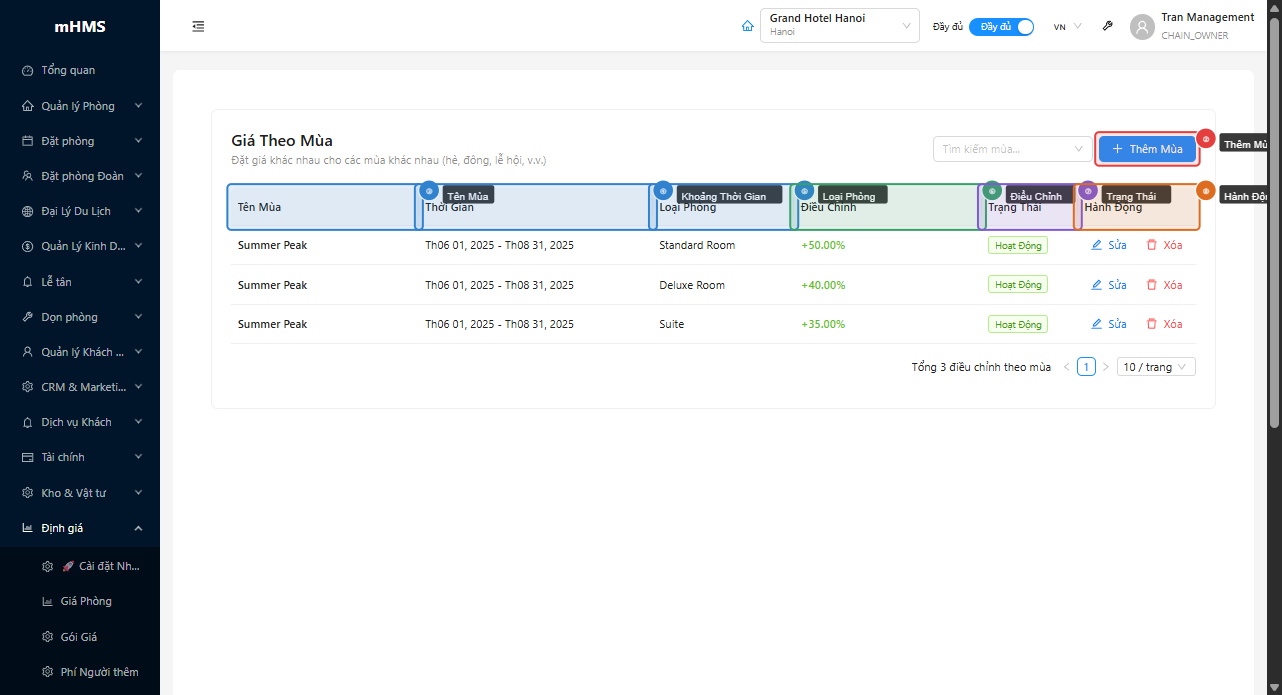Open the Grand Hotel Hanoi dropdown
Screen dimensions: 1282x695
coord(839,26)
